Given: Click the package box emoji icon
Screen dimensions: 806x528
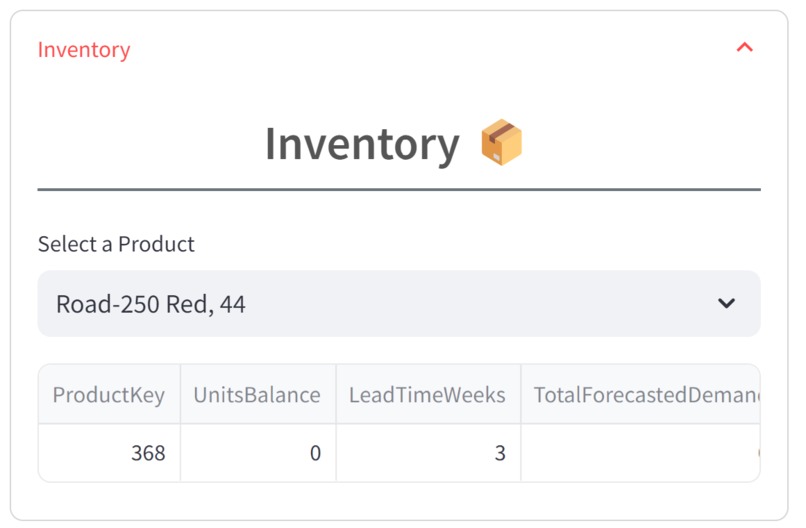Looking at the screenshot, I should click(502, 143).
